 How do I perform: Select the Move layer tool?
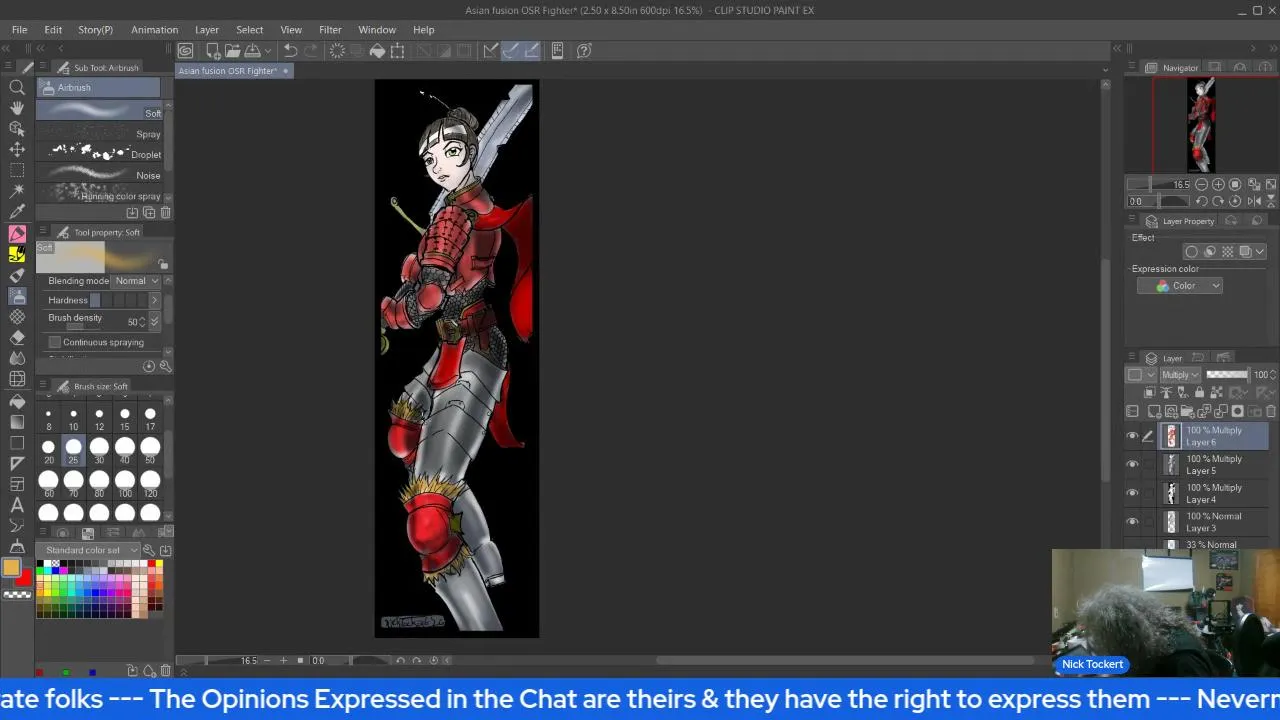pyautogui.click(x=17, y=150)
